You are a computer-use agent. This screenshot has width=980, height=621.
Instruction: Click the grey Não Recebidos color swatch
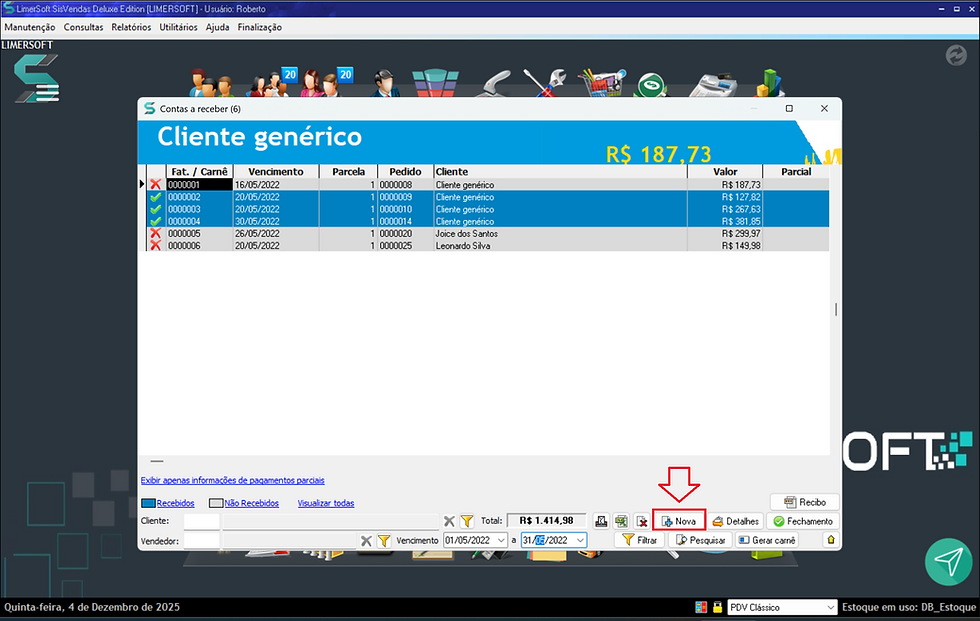[x=216, y=503]
